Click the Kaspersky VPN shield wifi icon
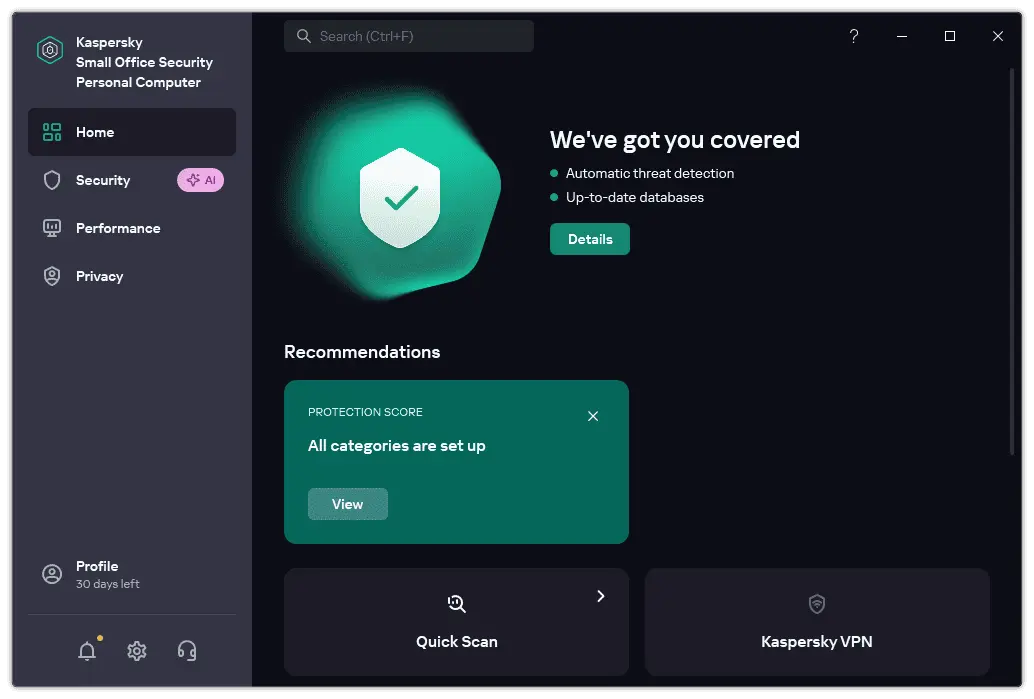The image size is (1034, 699). pyautogui.click(x=817, y=603)
